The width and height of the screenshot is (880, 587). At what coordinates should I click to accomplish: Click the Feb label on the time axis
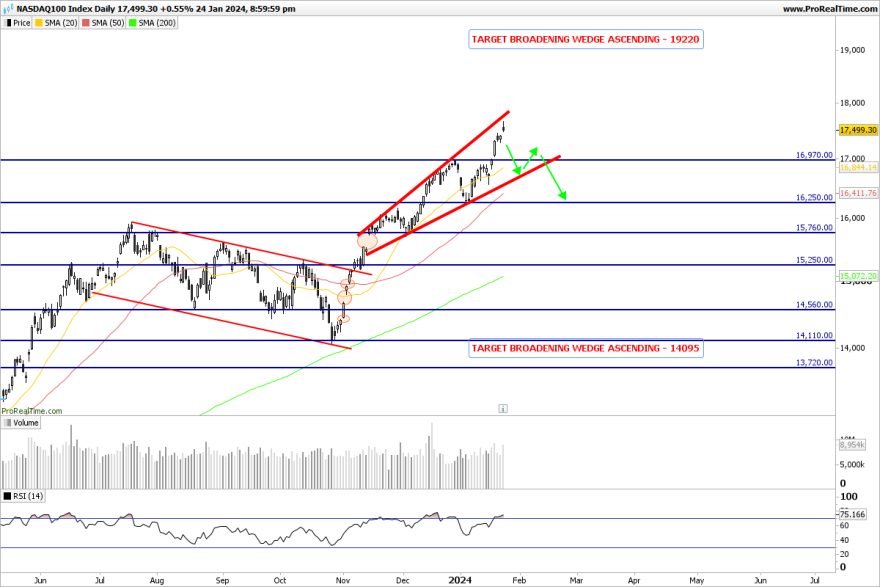click(519, 580)
